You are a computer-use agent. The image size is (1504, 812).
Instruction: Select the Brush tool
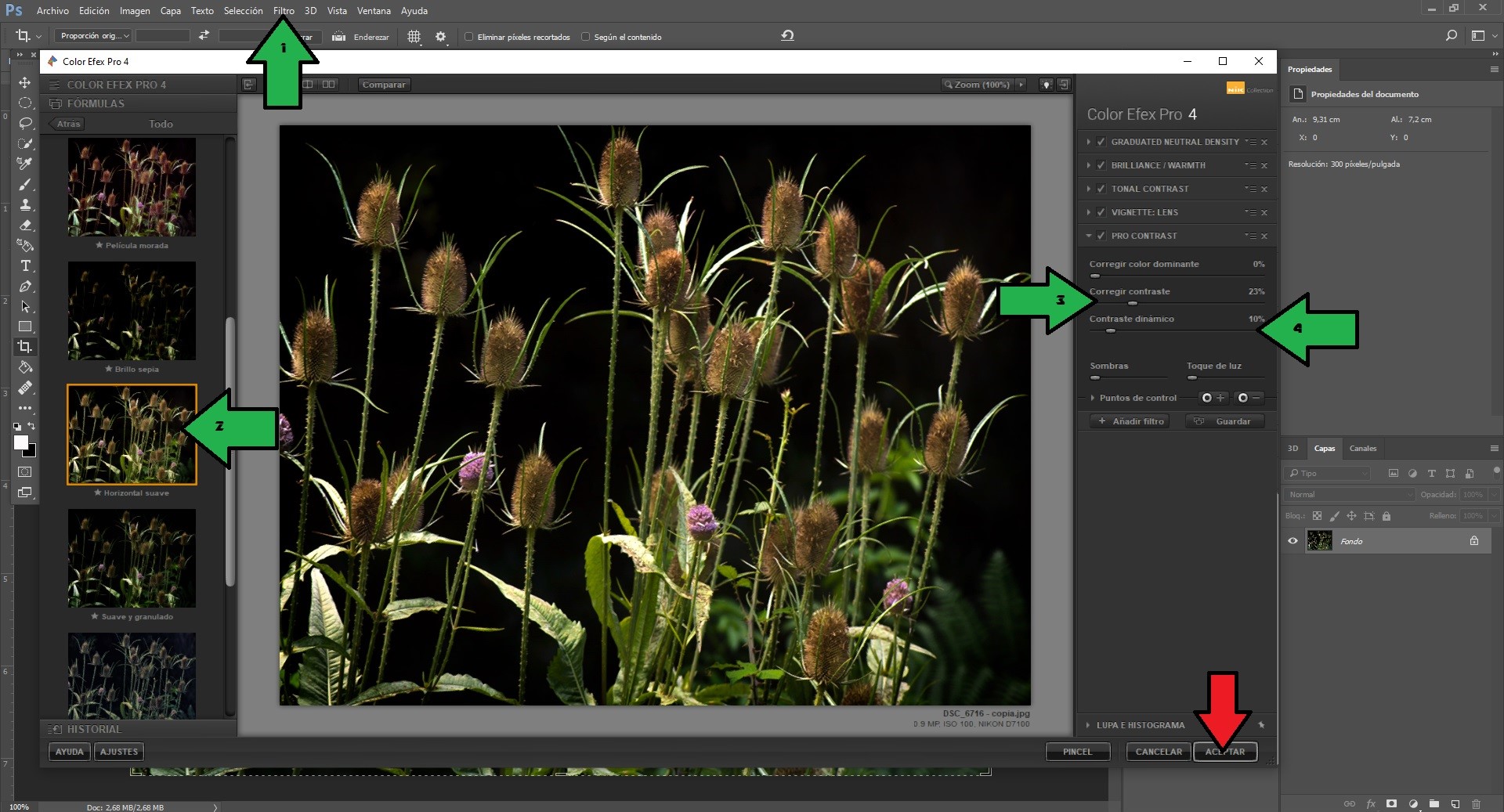click(25, 185)
